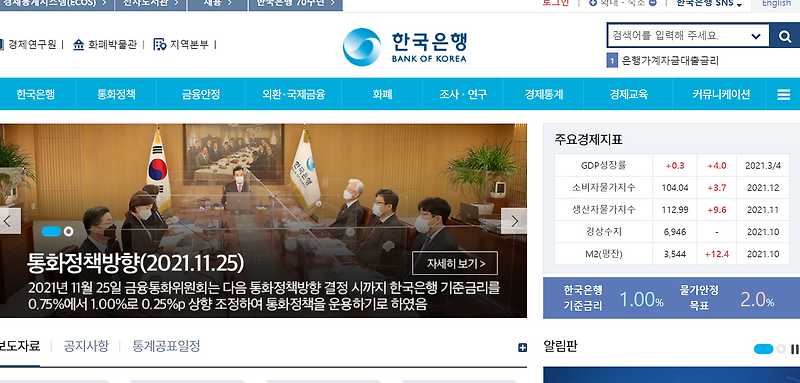The width and height of the screenshot is (800, 383).
Task: Go to the previous banner slide
Action: pyautogui.click(x=9, y=221)
